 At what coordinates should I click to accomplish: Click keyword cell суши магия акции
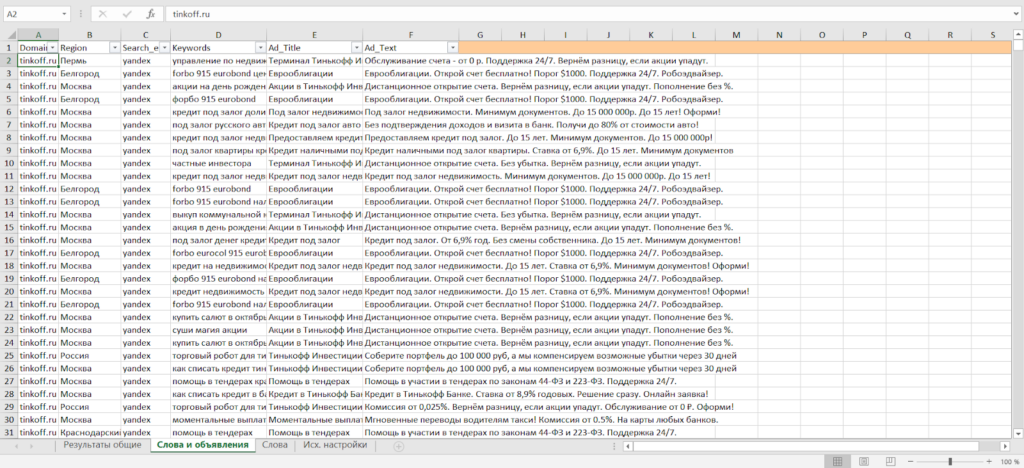click(x=218, y=330)
